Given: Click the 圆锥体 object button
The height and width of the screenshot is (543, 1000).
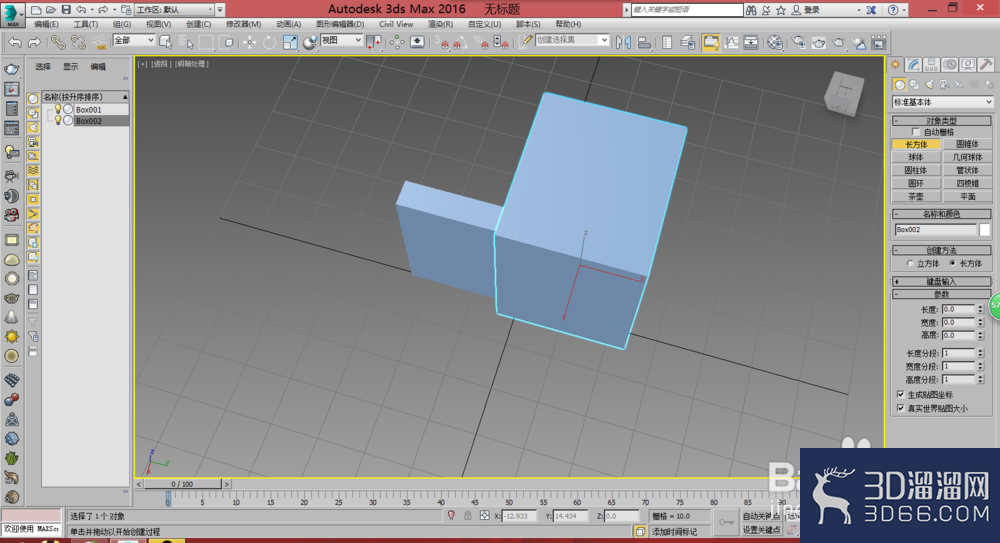Looking at the screenshot, I should pos(967,144).
